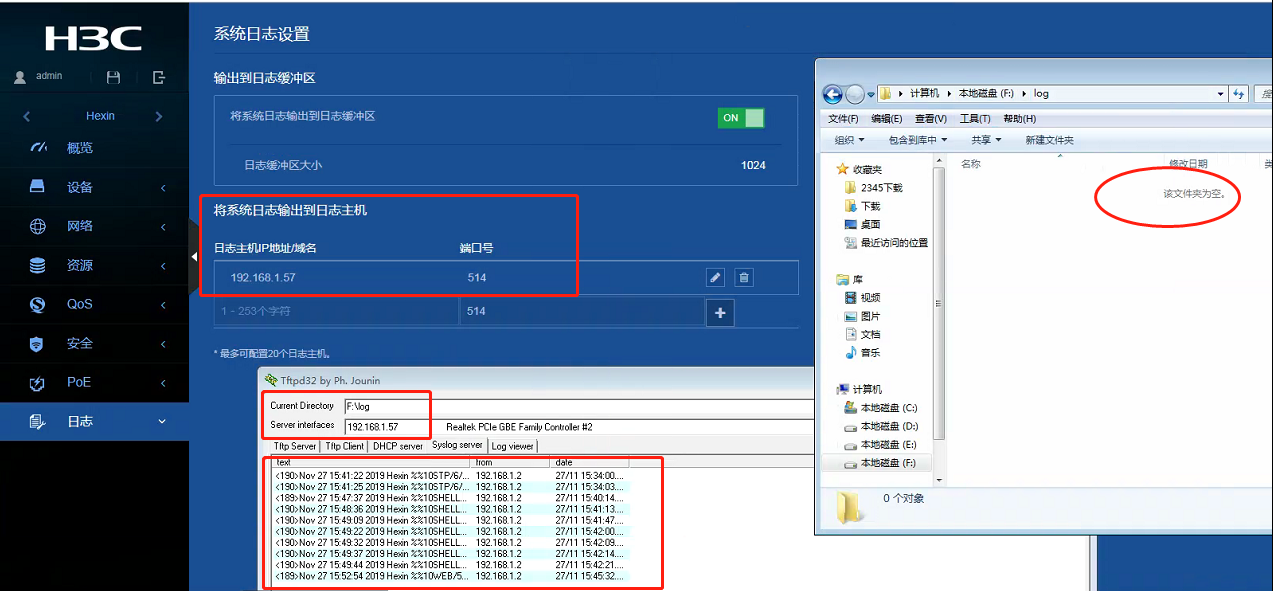Open 最近访问的位置 in Explorer sidebar
Viewport: 1273px width, 591px height.
coord(886,242)
